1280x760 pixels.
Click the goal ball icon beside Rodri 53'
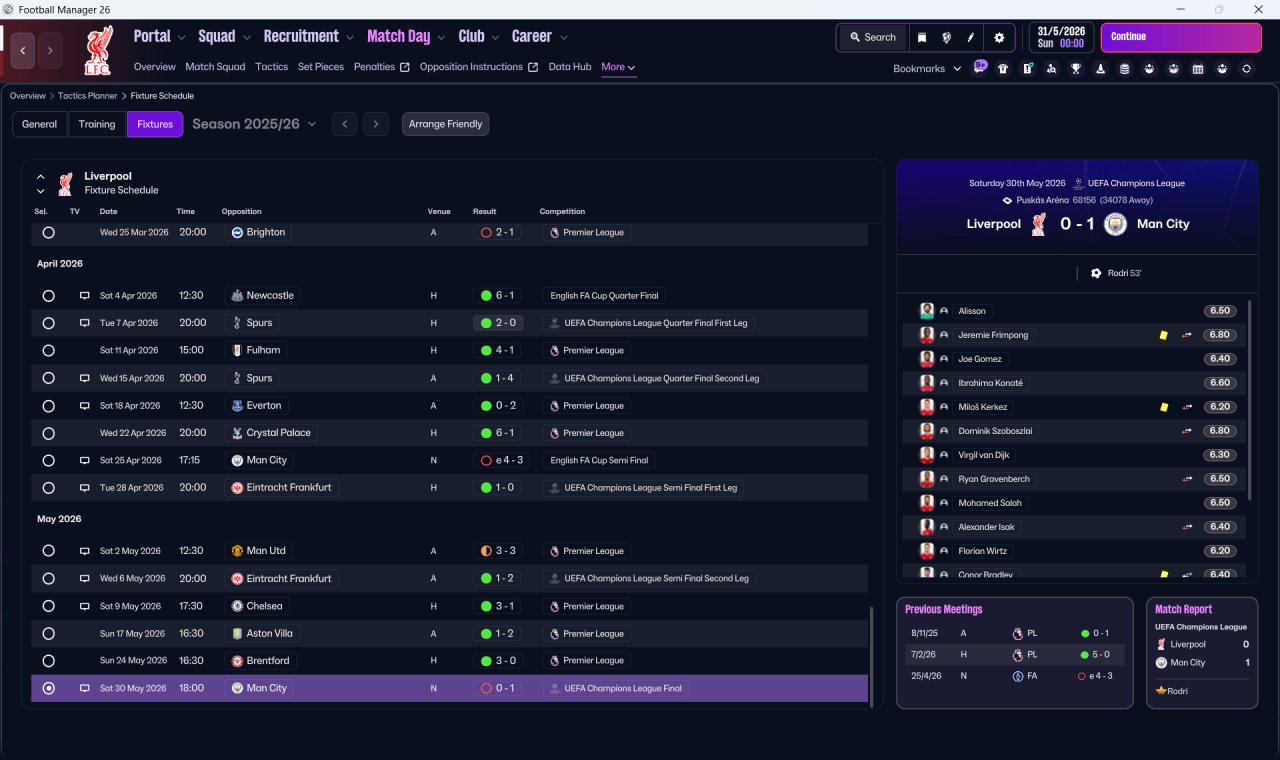1096,273
